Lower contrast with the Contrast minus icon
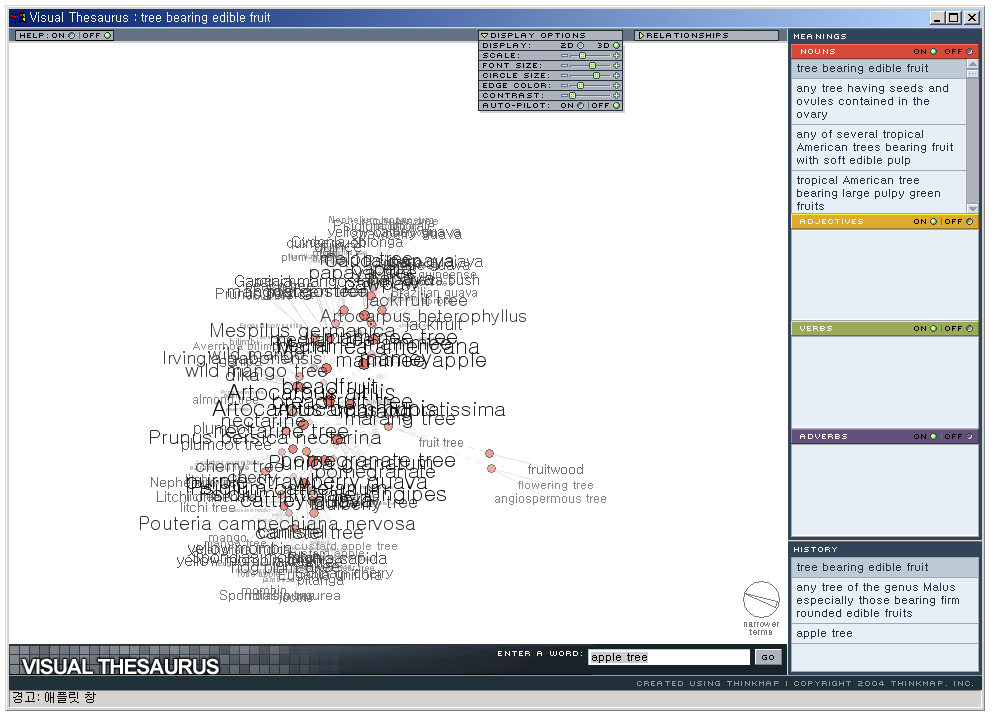994x722 pixels. click(x=564, y=96)
